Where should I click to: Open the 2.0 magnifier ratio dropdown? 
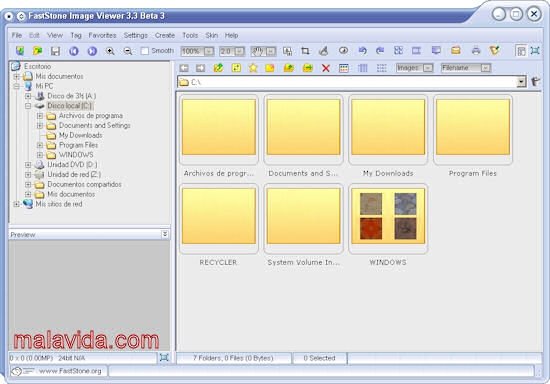pyautogui.click(x=240, y=52)
